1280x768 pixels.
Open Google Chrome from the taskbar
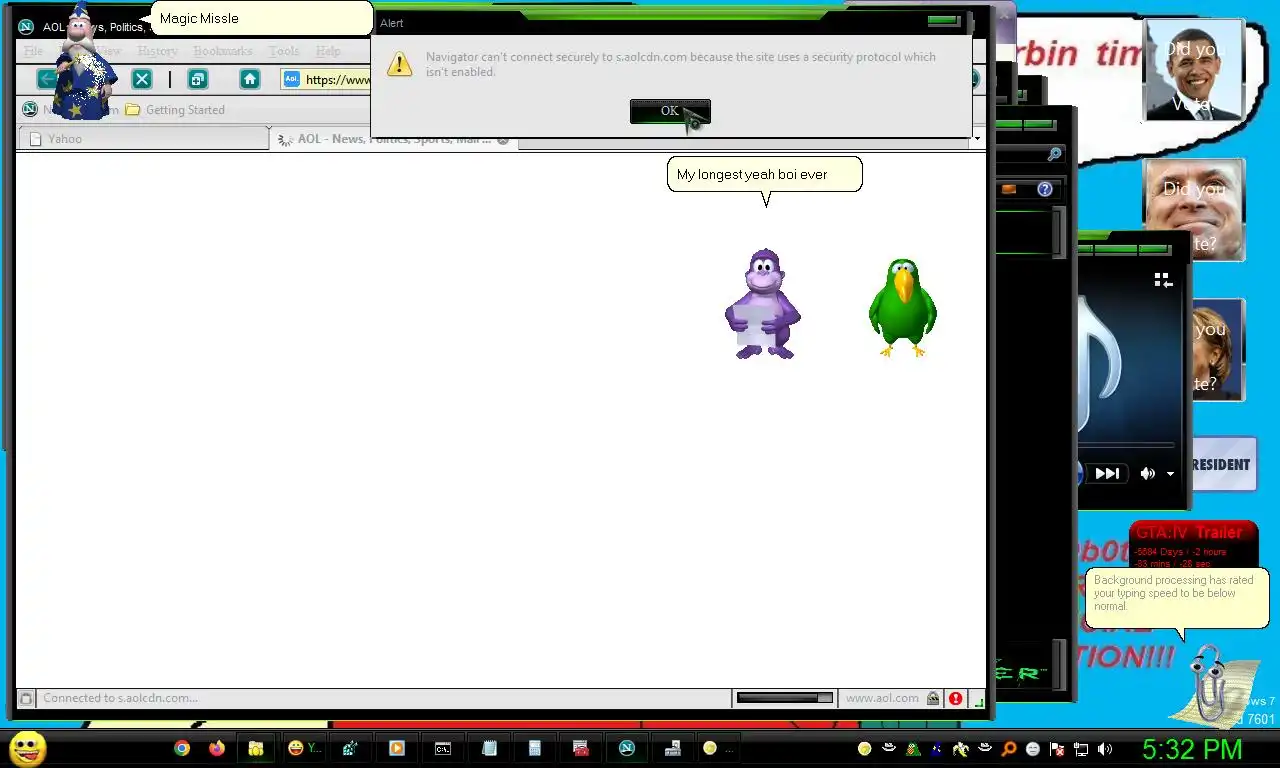click(182, 748)
